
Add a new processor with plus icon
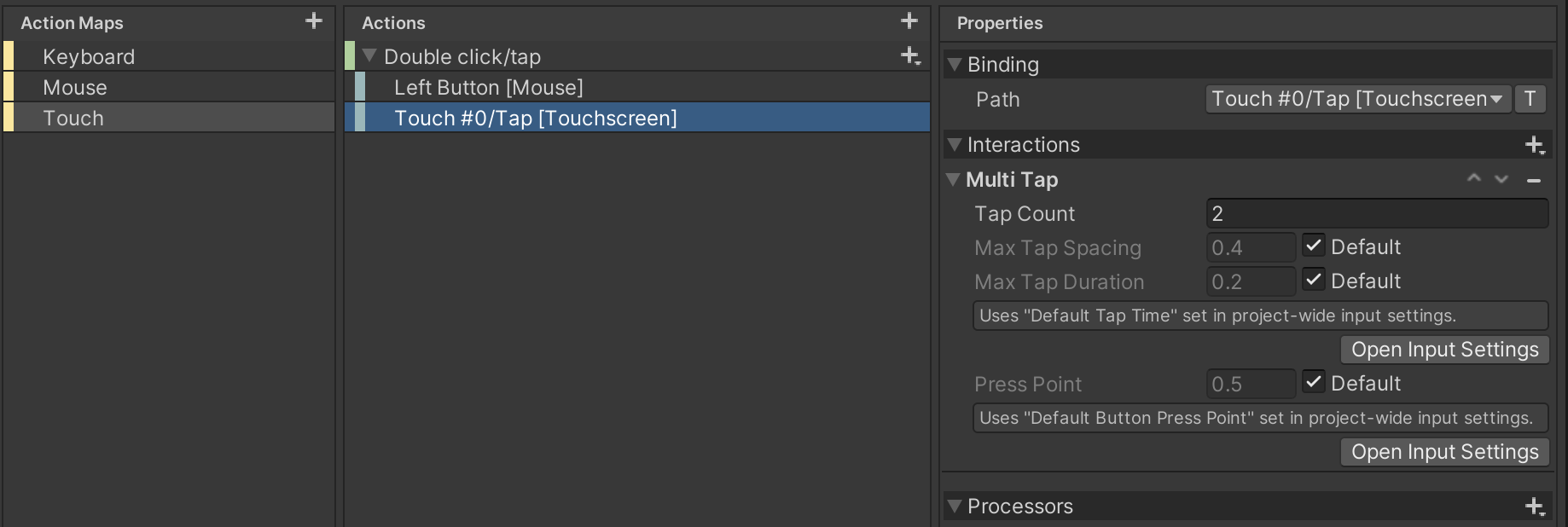[1535, 507]
